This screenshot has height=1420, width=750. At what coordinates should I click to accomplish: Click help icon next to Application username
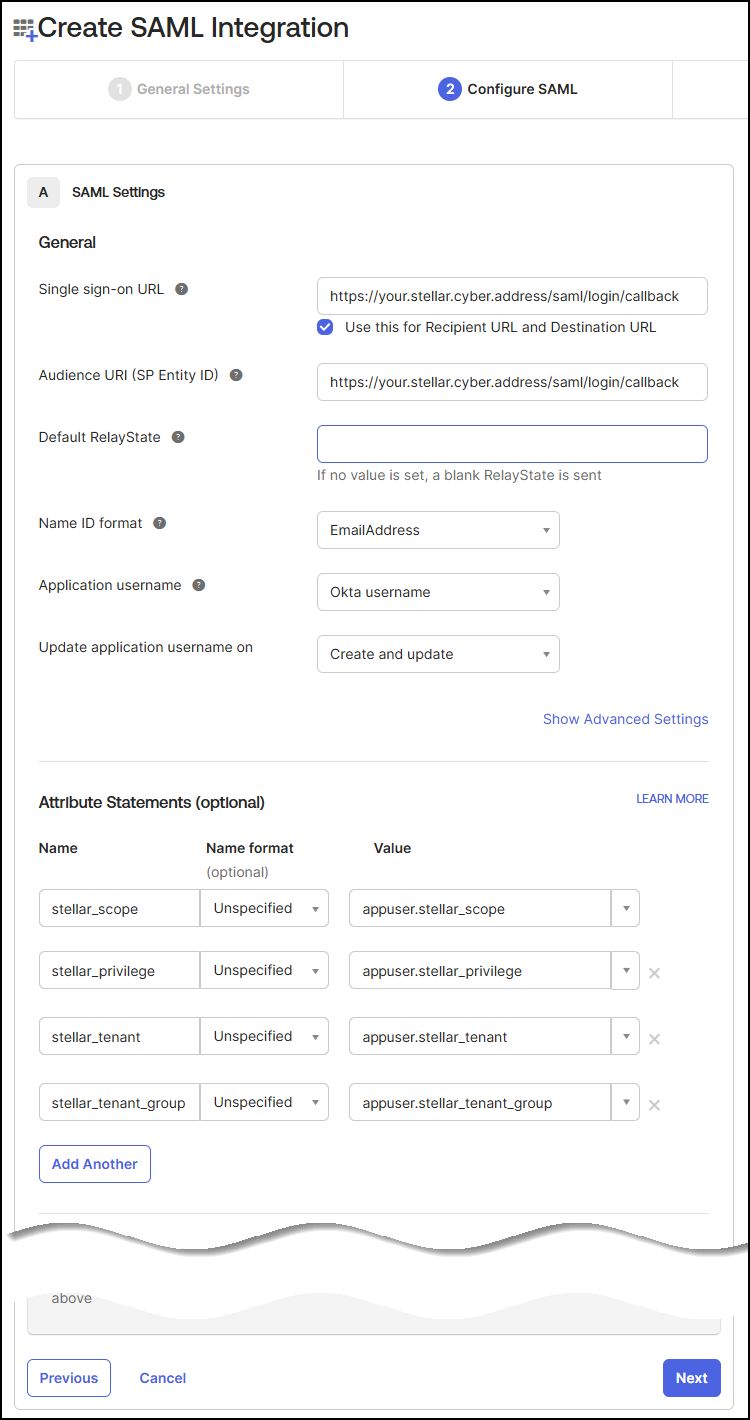[198, 585]
